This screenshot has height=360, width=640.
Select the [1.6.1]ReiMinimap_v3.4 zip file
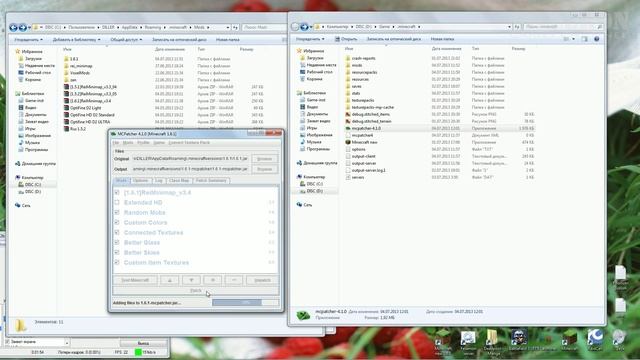pos(90,101)
